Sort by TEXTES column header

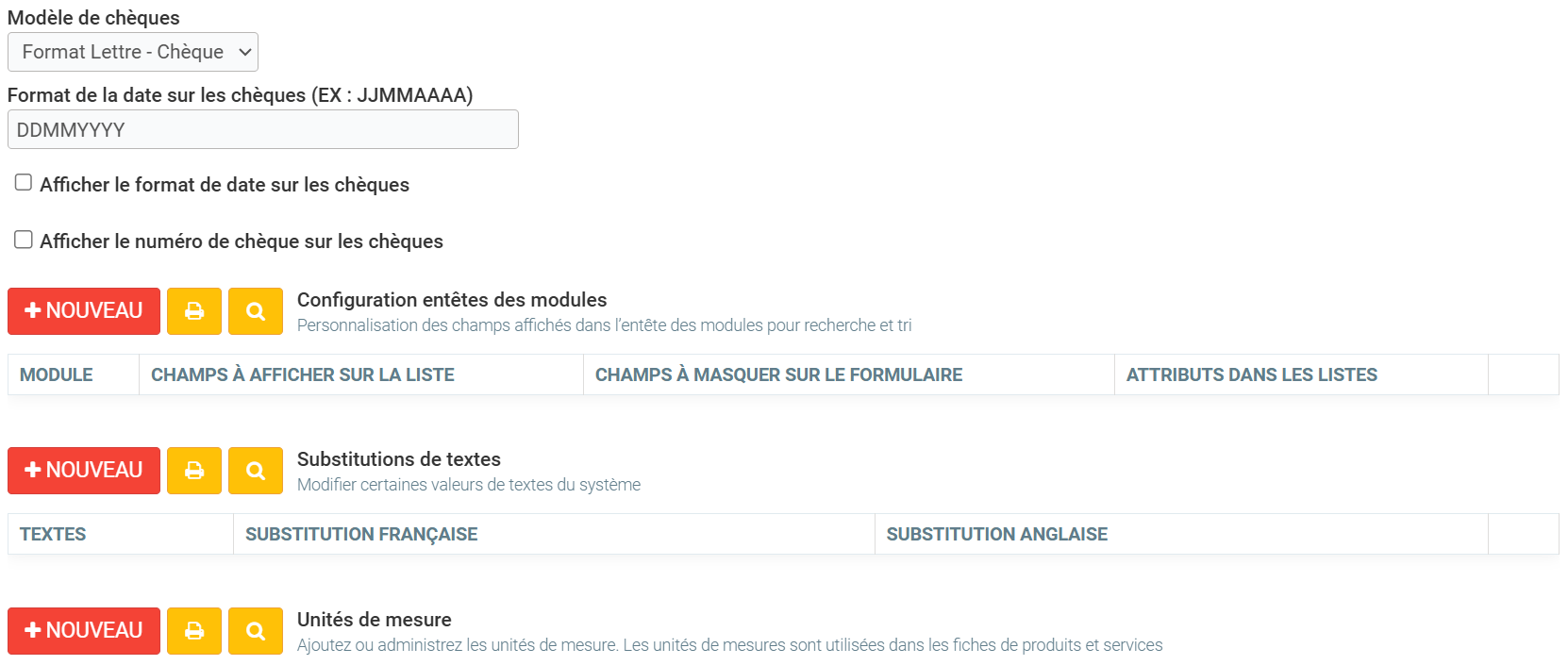[53, 535]
